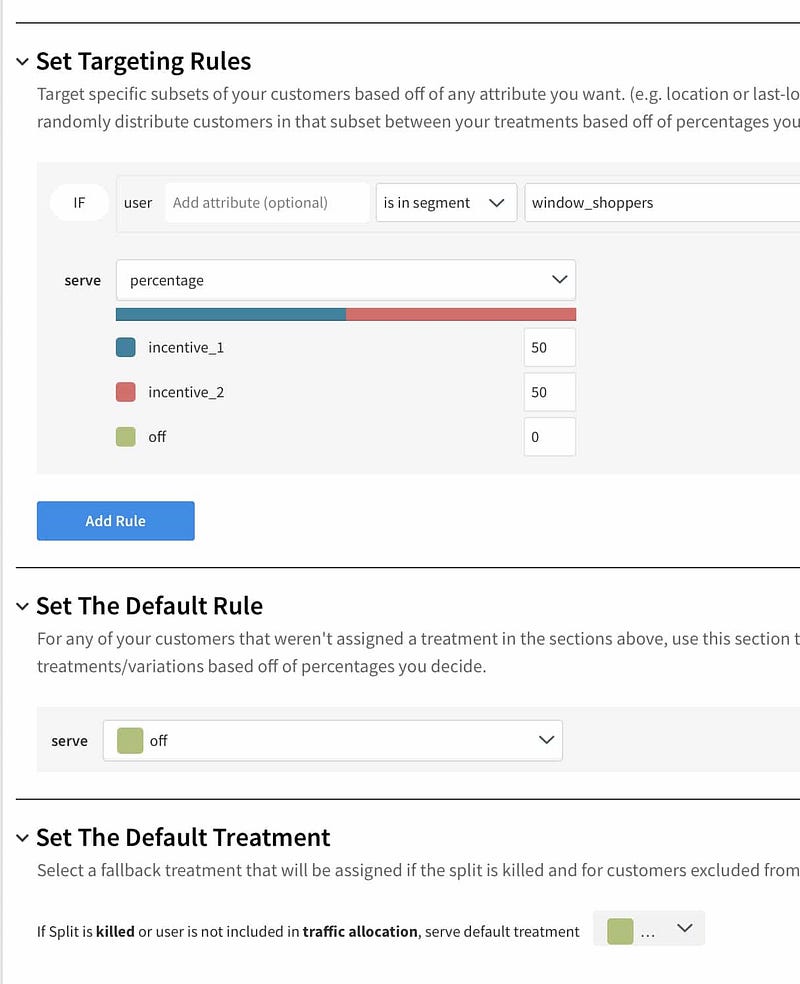
Task: Click the incentive_1 treatment label
Action: [x=186, y=348]
